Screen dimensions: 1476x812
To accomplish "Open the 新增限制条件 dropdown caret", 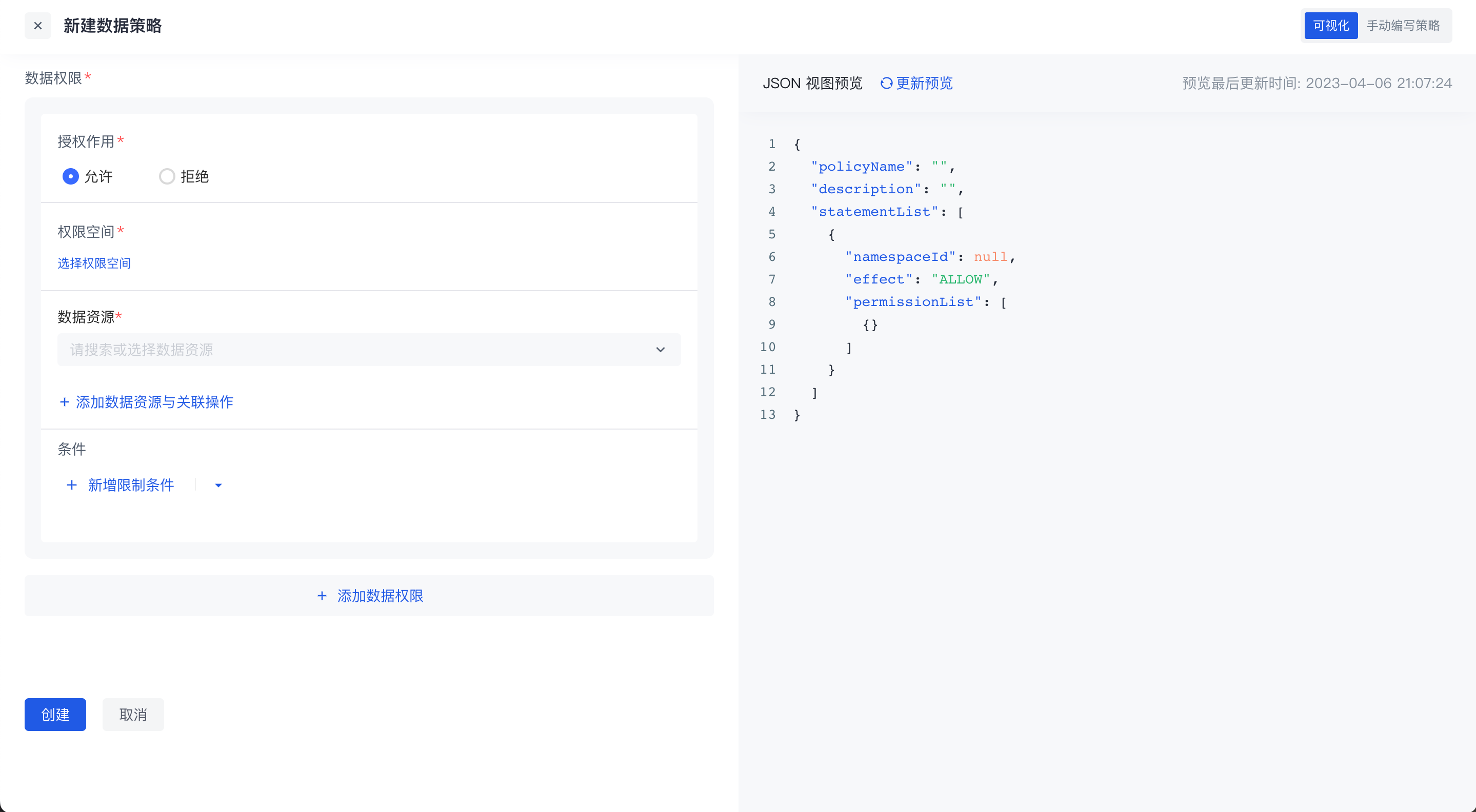I will coord(218,485).
